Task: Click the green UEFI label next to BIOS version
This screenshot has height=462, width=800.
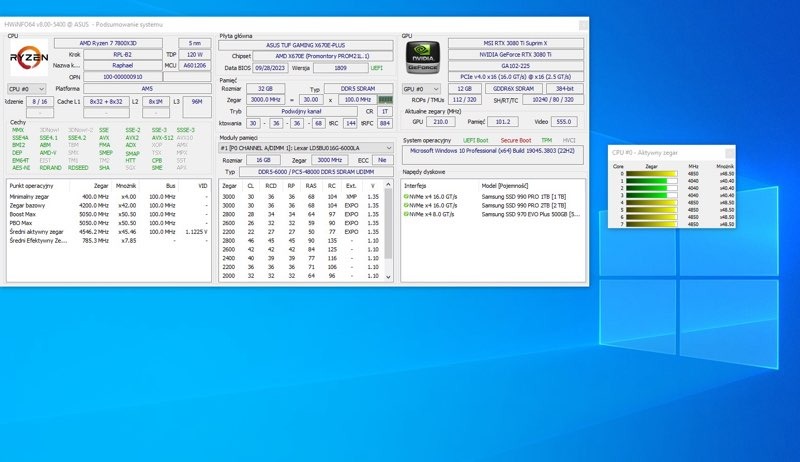Action: click(377, 68)
